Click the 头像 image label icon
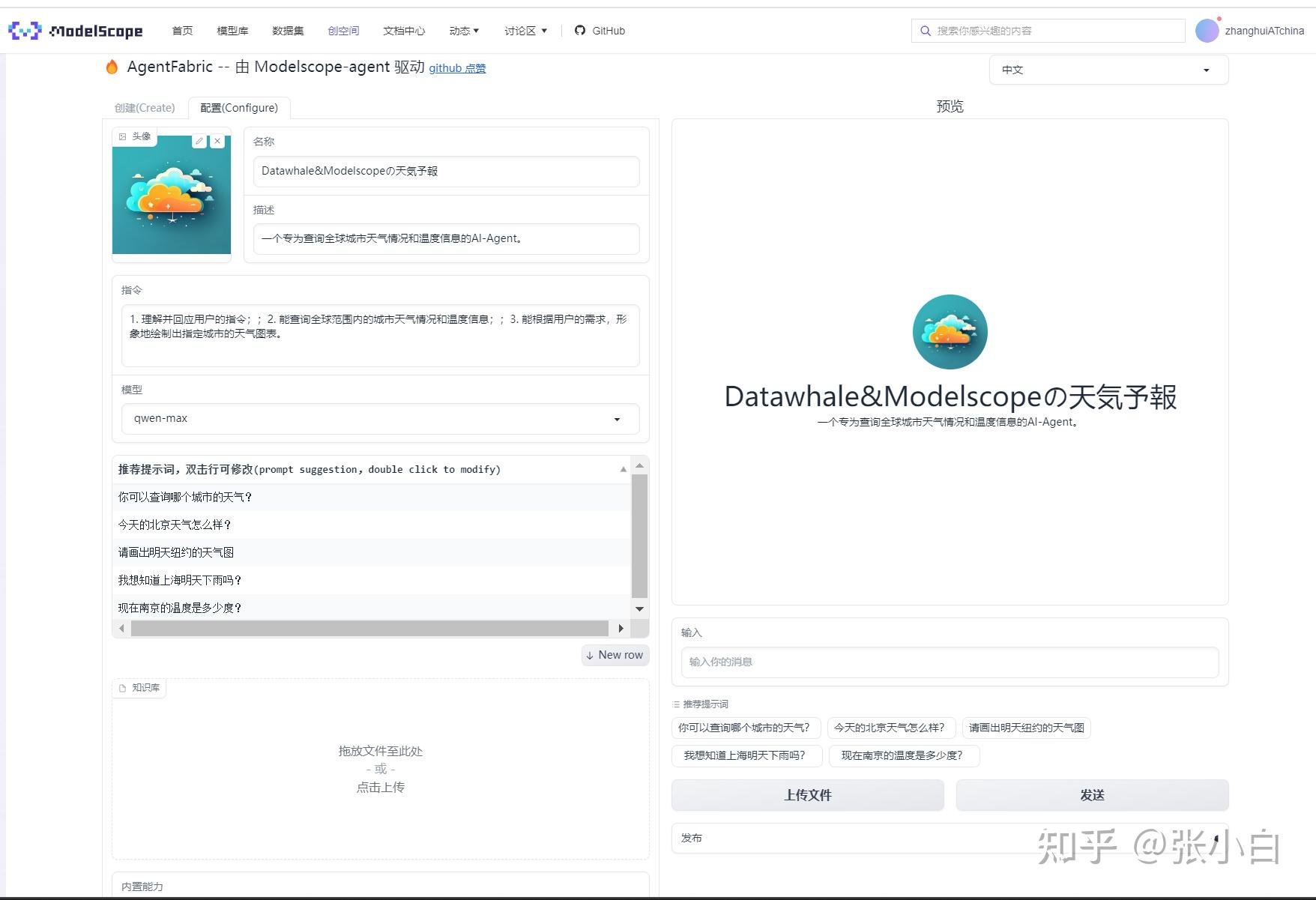The height and width of the screenshot is (900, 1316). click(123, 136)
